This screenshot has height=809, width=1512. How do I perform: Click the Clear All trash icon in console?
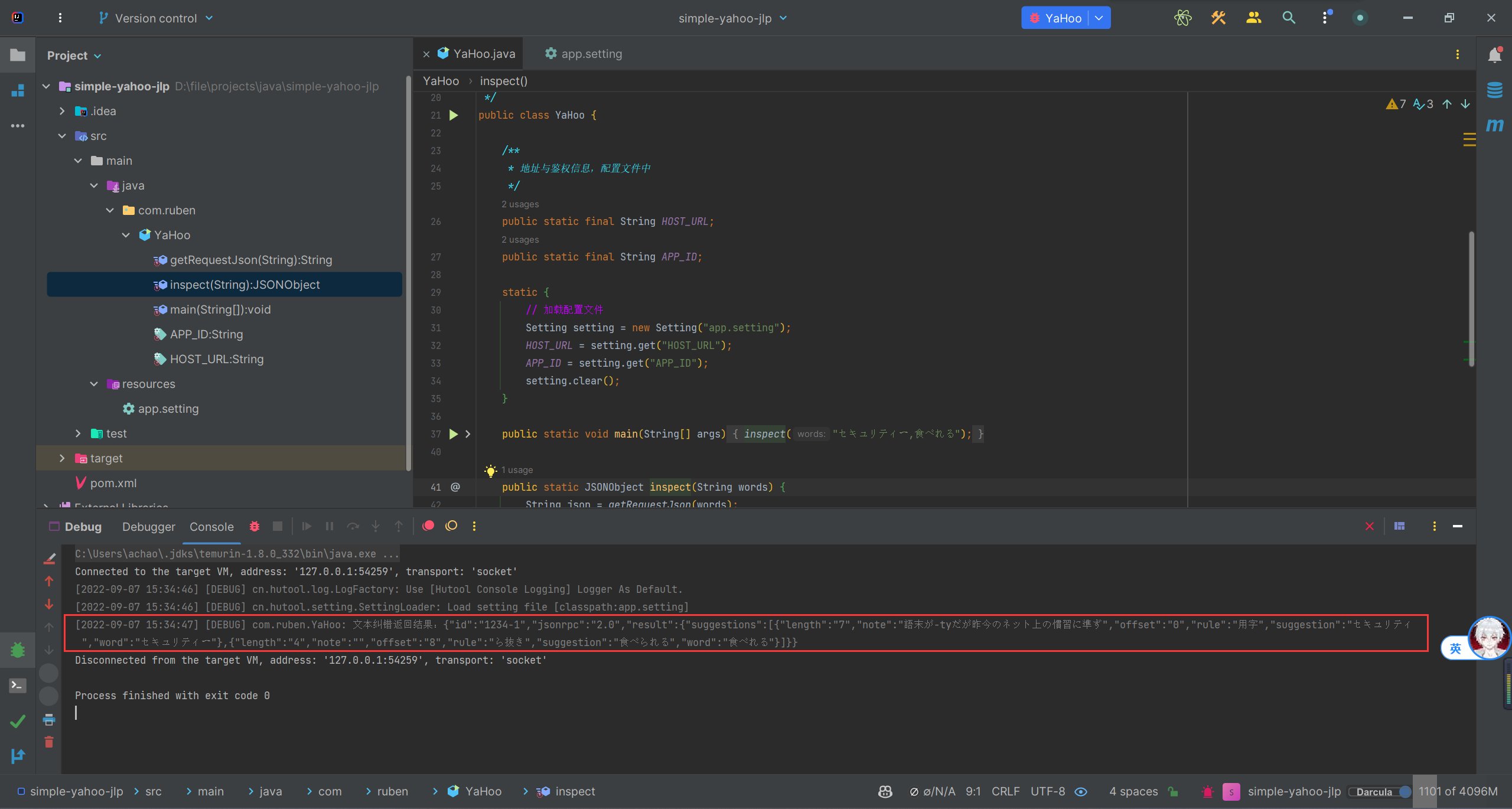49,742
